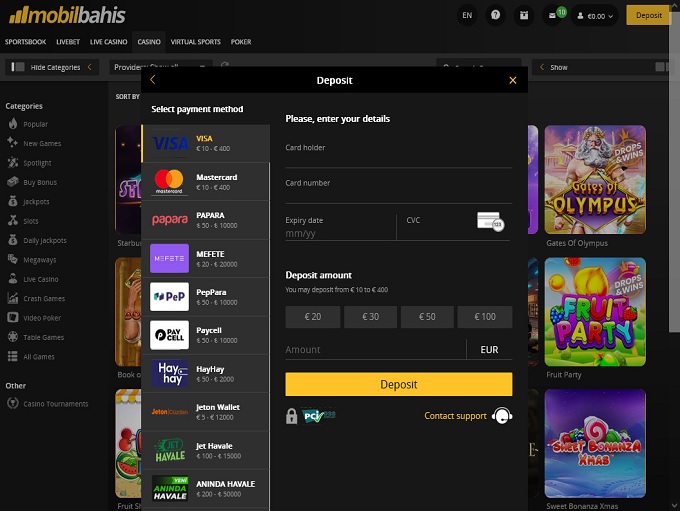Open the help question mark icon

[x=496, y=15]
